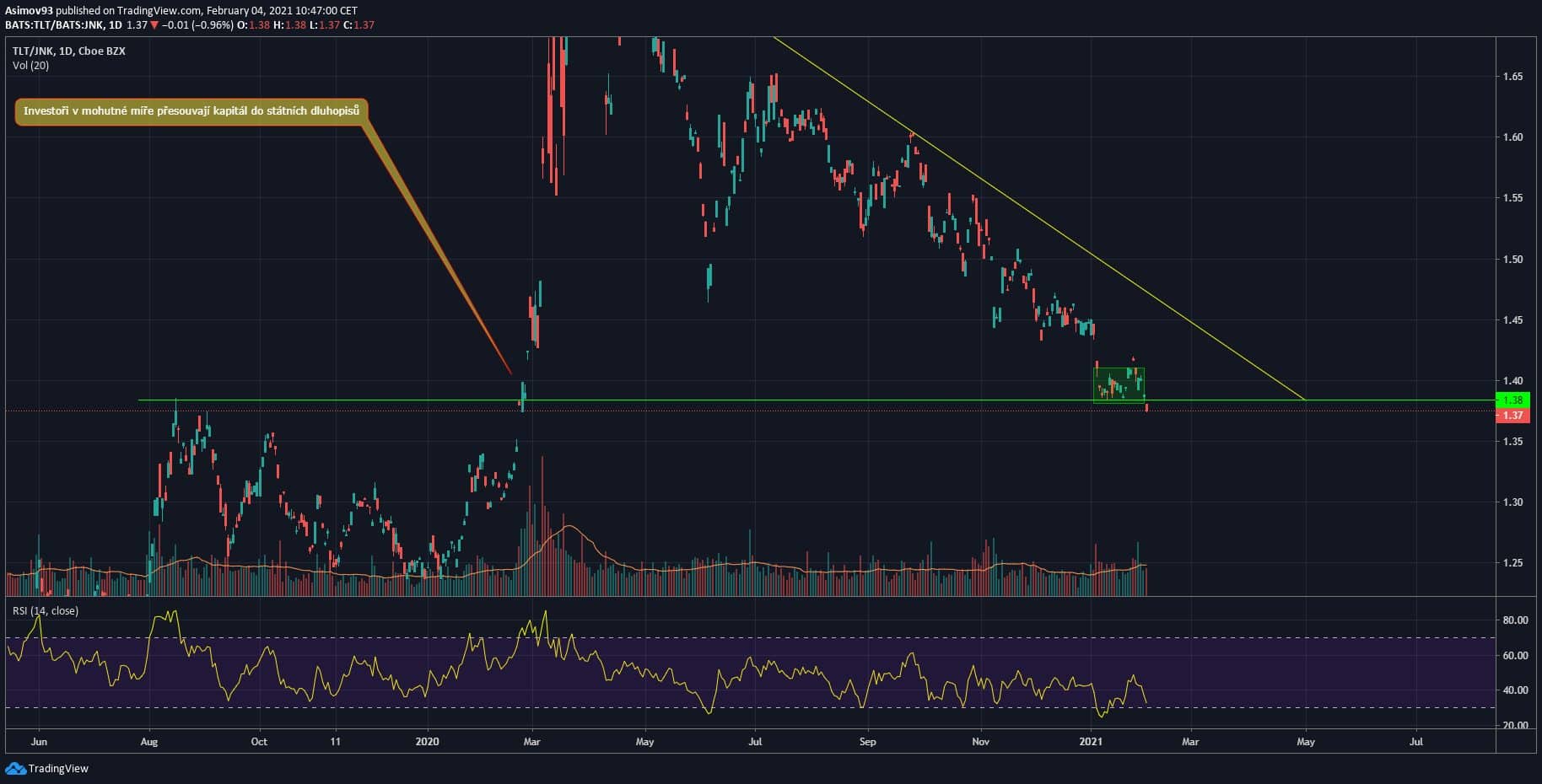Select the green highlighted rectangle on chart
This screenshot has width=1542, height=784.
[1119, 385]
